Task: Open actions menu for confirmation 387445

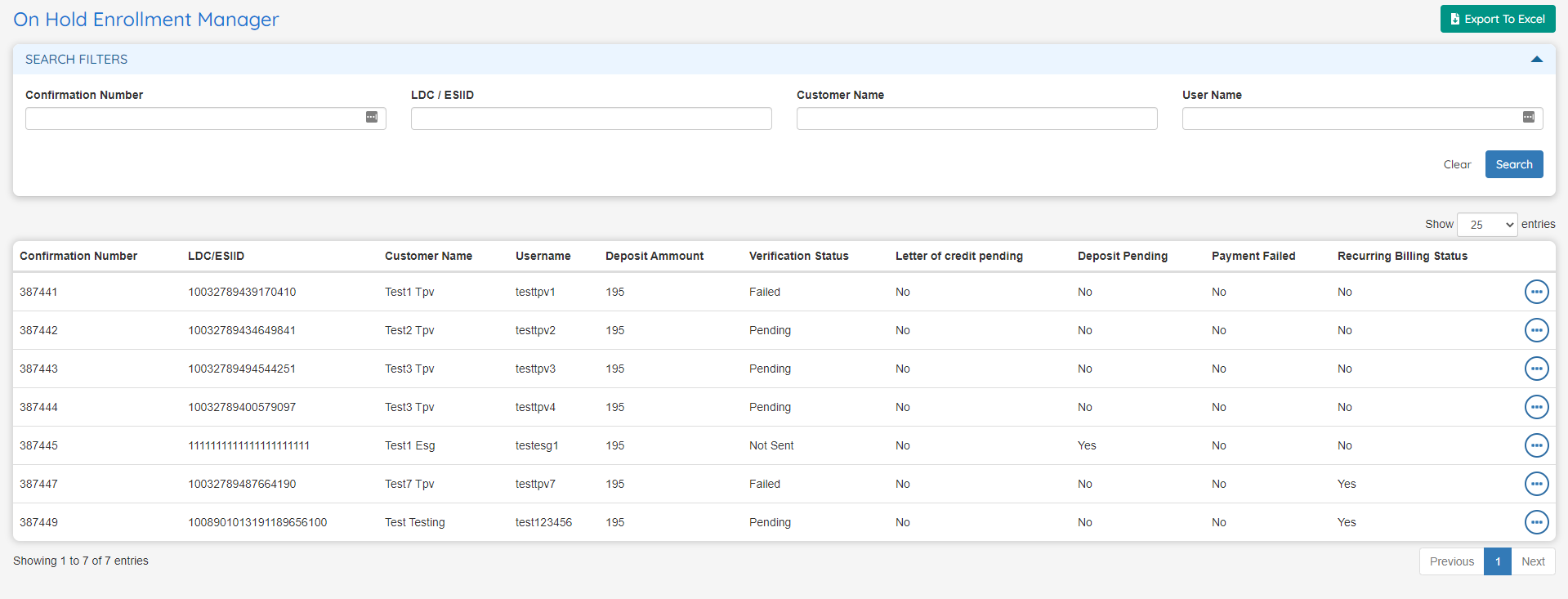Action: pyautogui.click(x=1536, y=445)
